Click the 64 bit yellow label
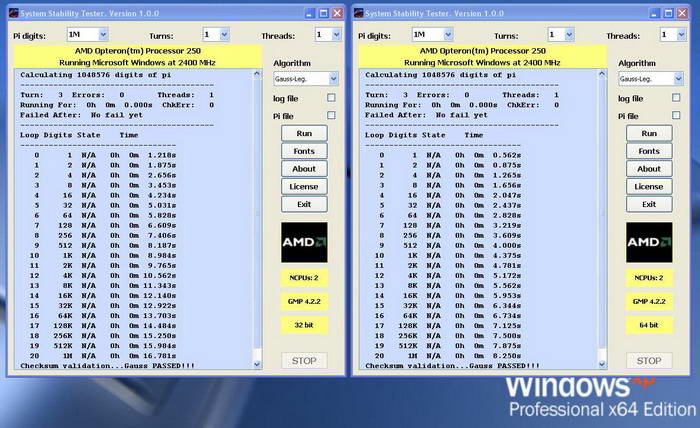This screenshot has height=428, width=700. [649, 325]
